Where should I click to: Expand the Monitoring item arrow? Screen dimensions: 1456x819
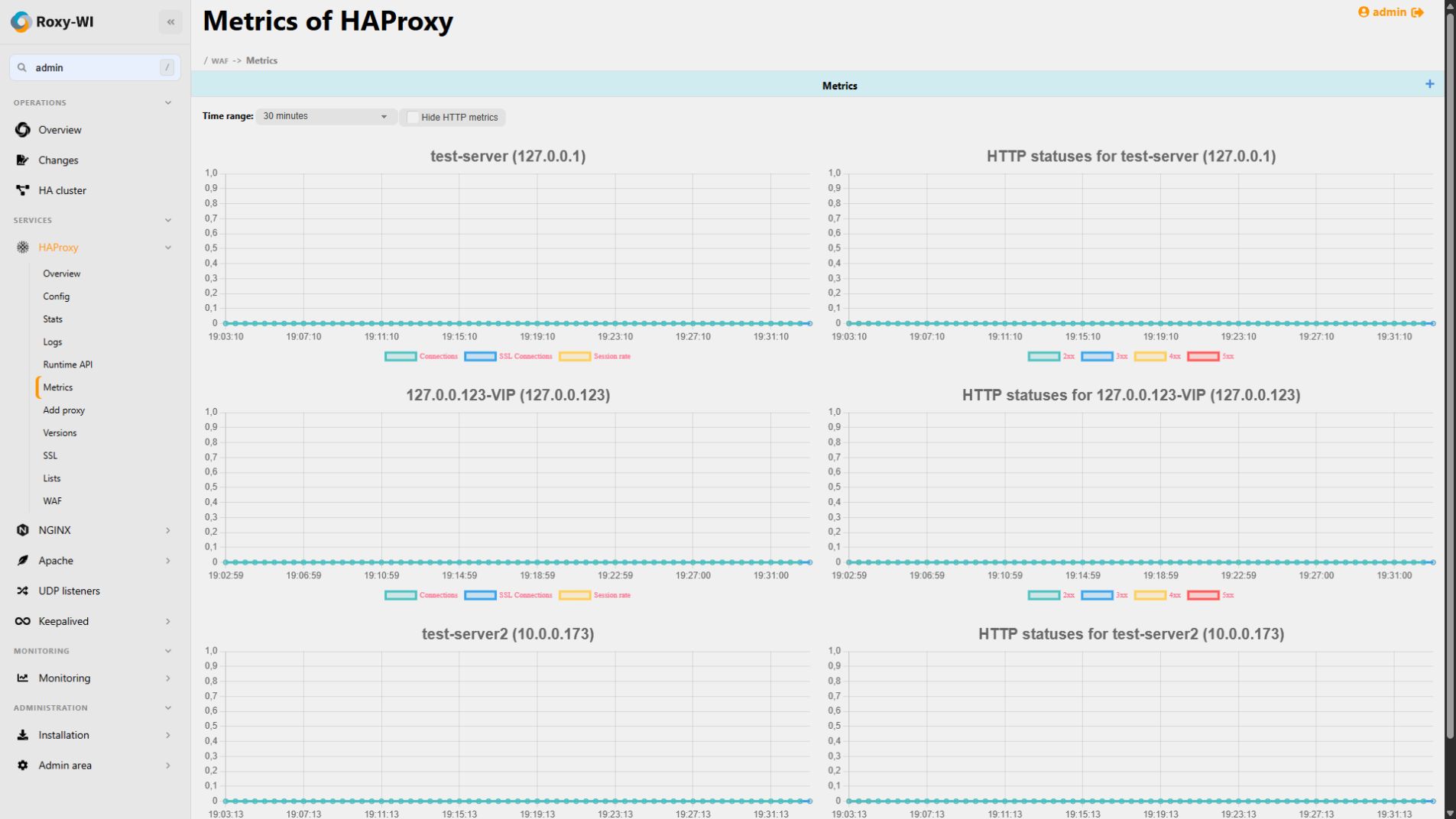[168, 678]
